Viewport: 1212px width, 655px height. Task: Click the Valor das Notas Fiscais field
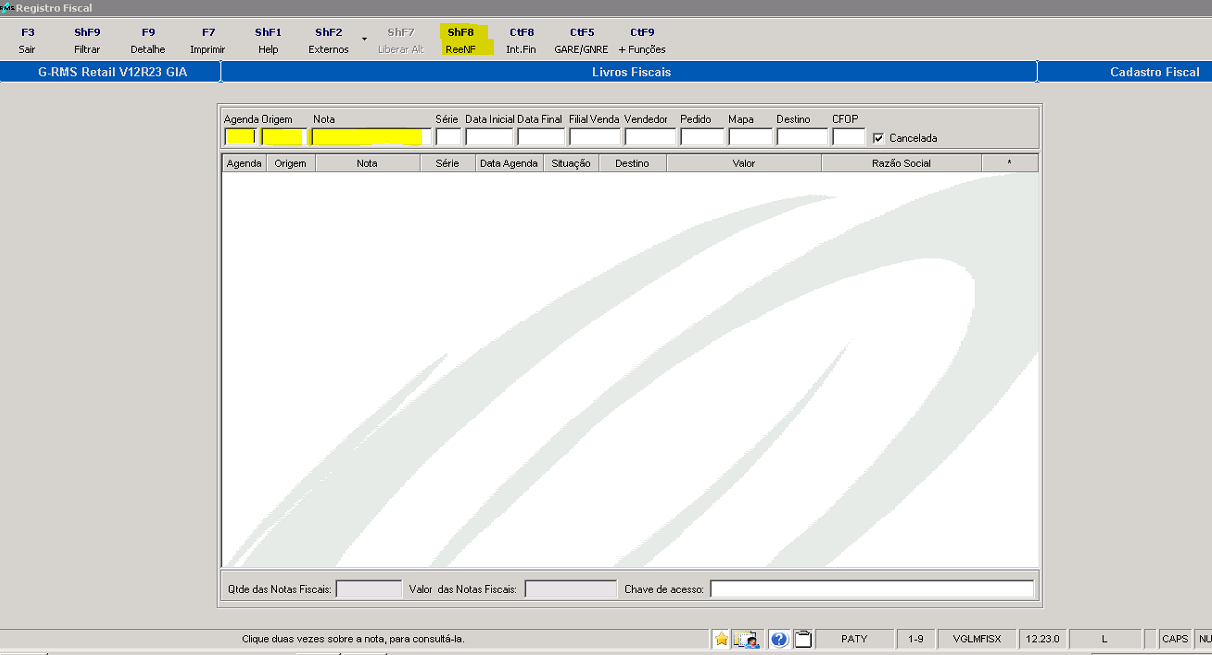pyautogui.click(x=571, y=589)
